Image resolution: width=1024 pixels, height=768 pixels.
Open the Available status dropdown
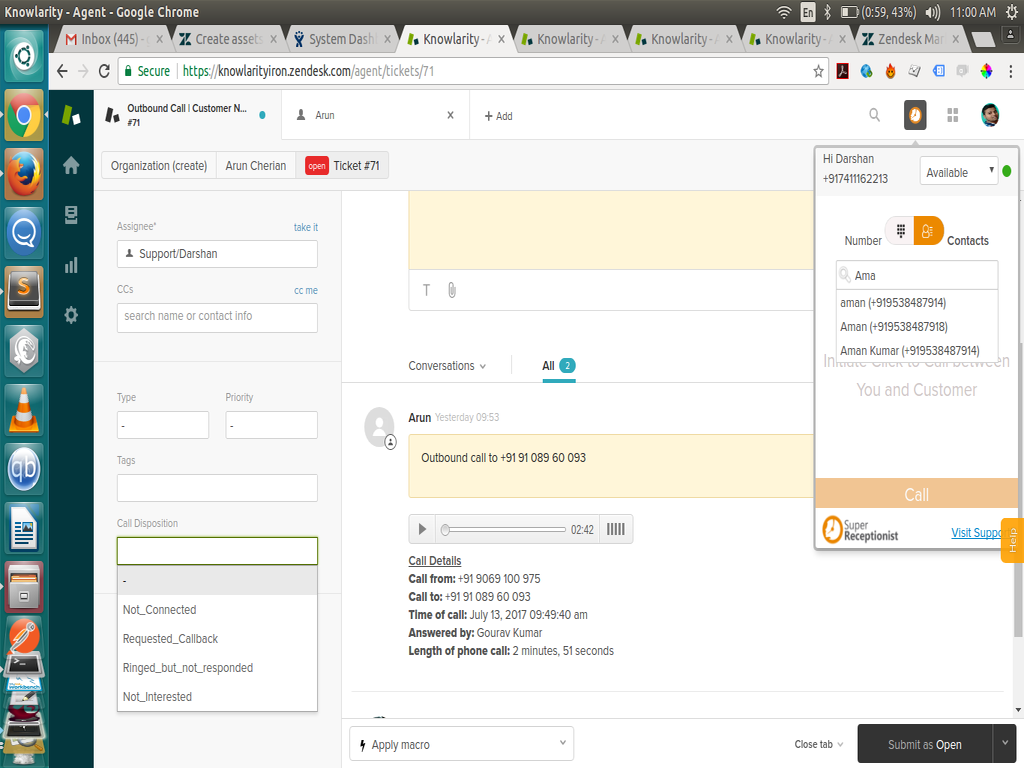[958, 172]
